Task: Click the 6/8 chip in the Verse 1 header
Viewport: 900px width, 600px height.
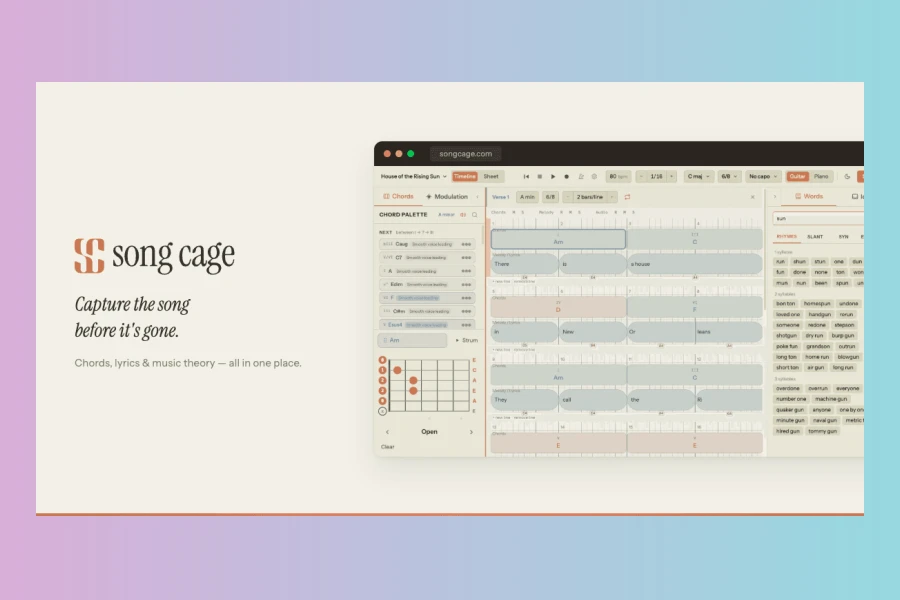Action: click(x=550, y=197)
